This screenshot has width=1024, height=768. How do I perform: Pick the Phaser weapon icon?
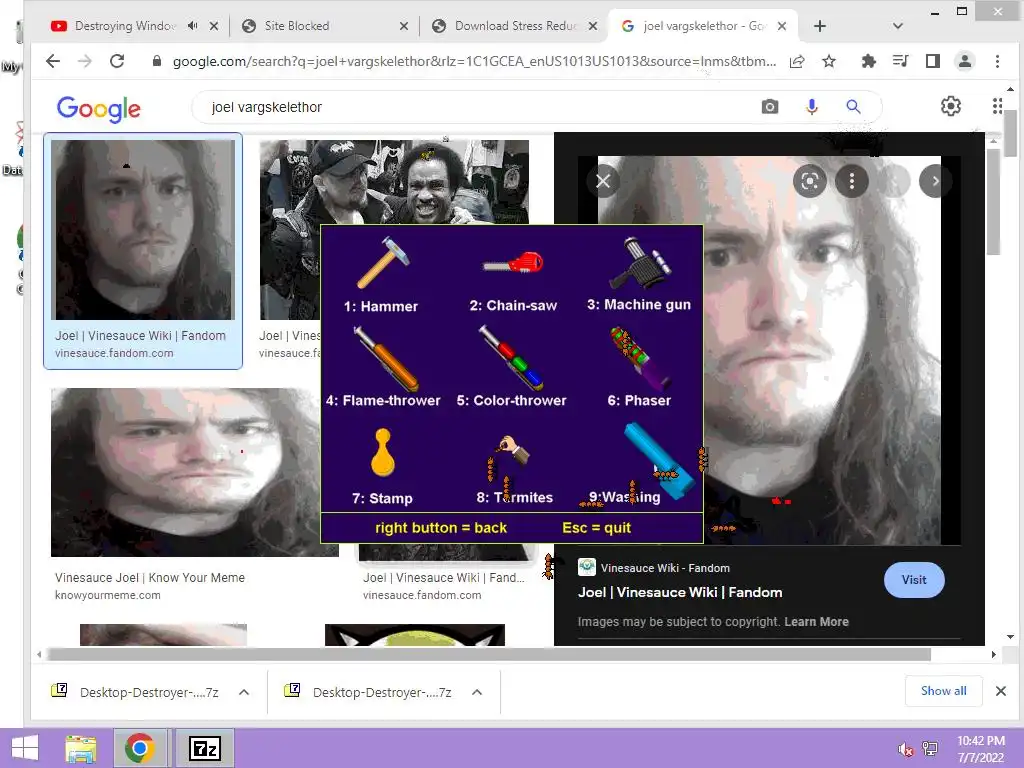point(639,358)
